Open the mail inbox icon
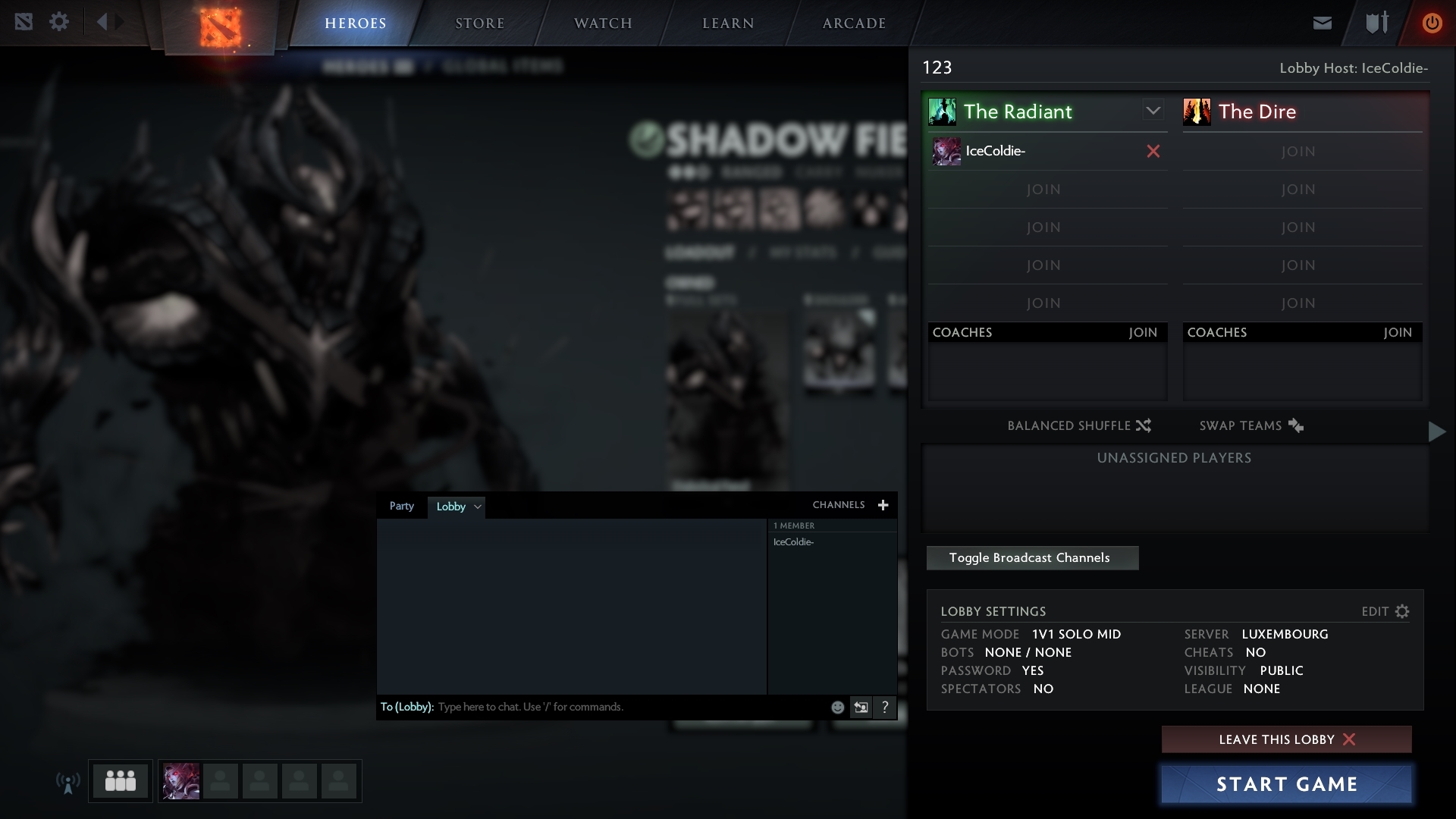The height and width of the screenshot is (819, 1456). coord(1322,23)
